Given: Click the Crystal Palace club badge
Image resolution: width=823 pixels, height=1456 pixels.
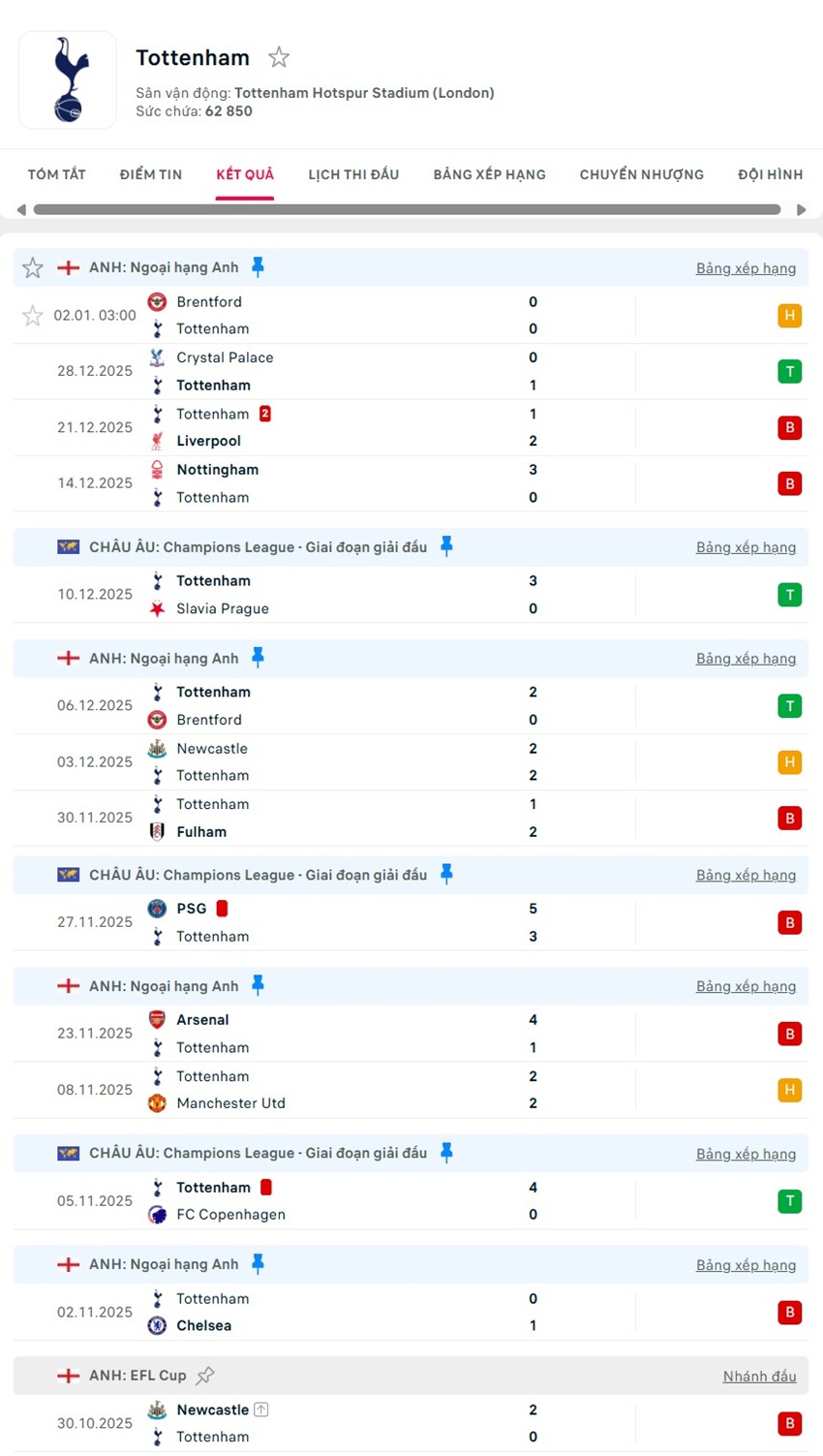Looking at the screenshot, I should tap(156, 357).
